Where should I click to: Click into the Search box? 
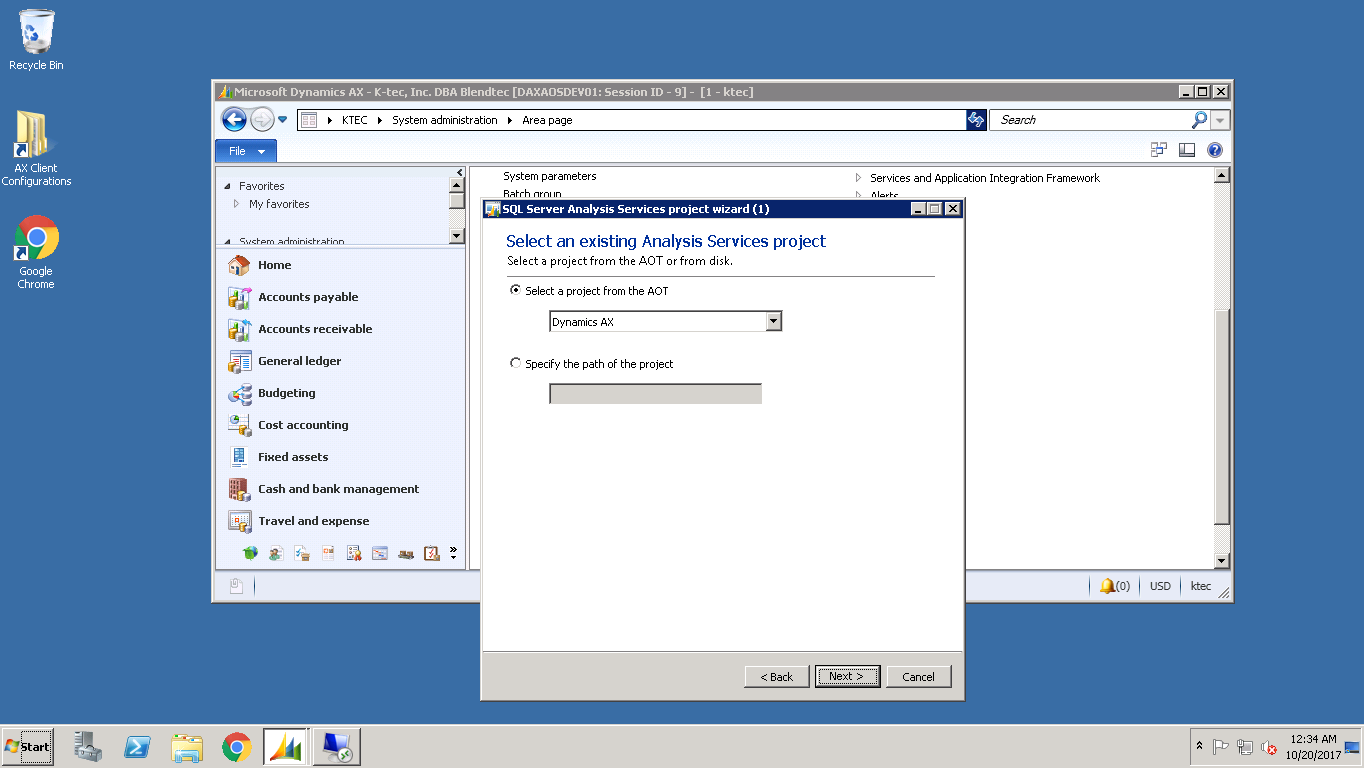1092,120
